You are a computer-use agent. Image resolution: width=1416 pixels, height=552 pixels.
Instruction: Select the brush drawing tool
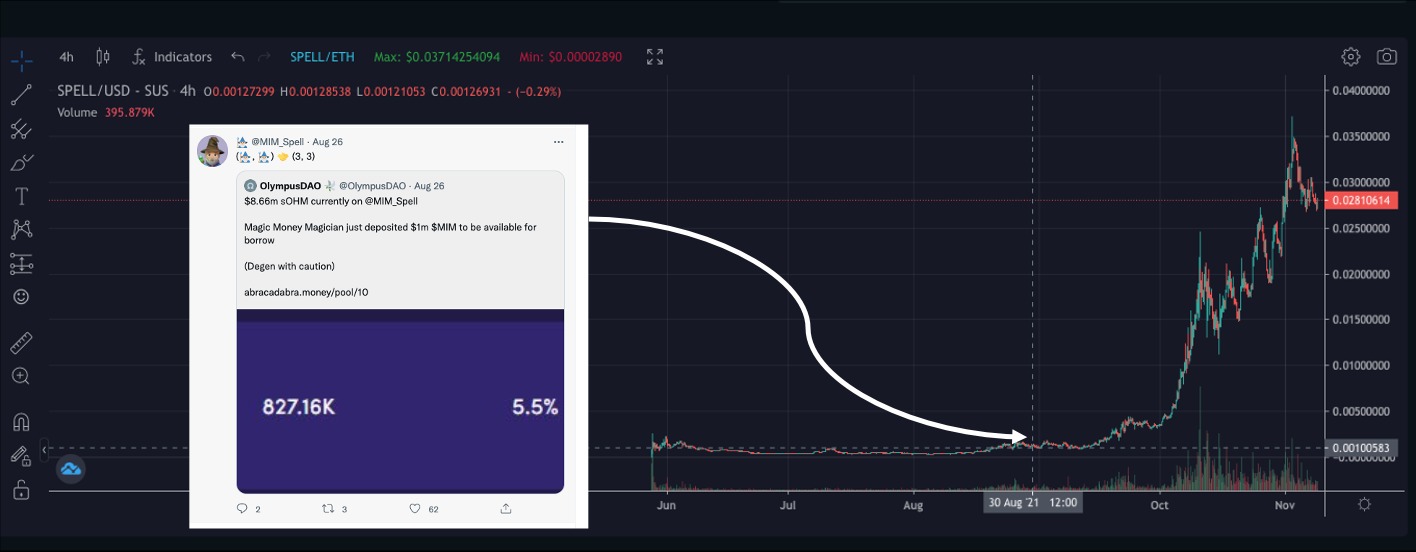[21, 163]
